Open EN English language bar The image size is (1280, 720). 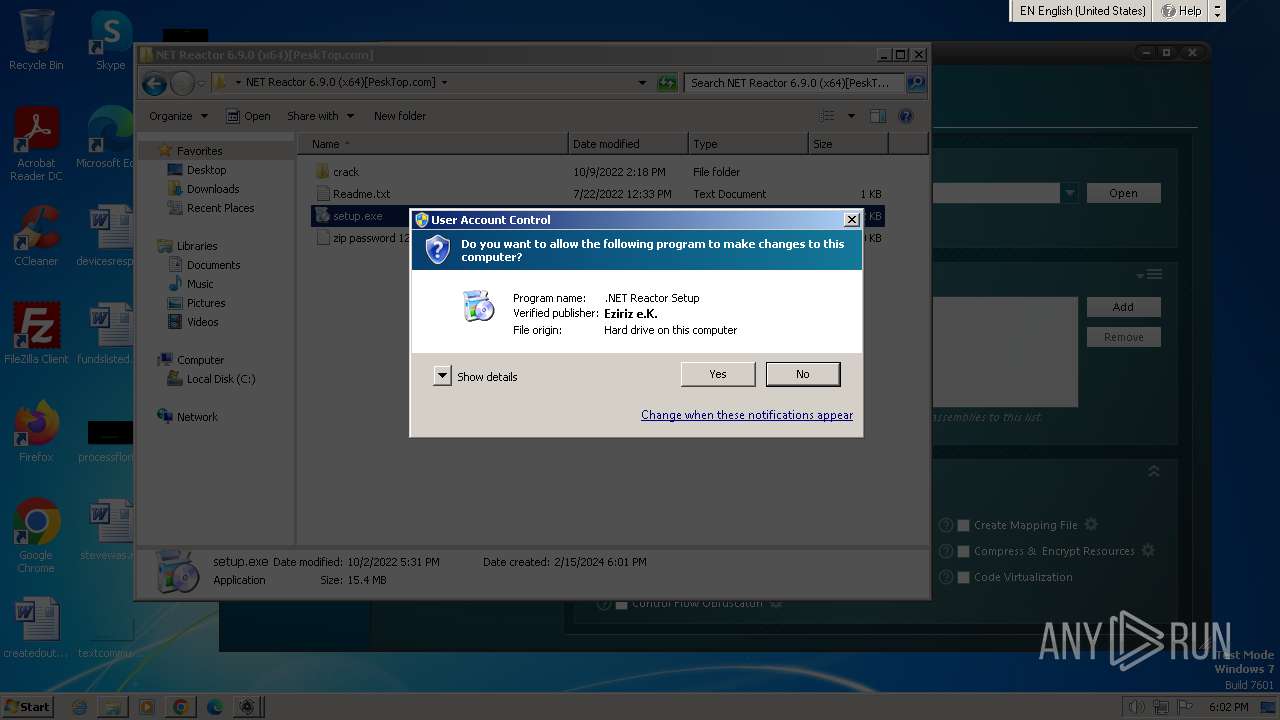(x=1081, y=11)
